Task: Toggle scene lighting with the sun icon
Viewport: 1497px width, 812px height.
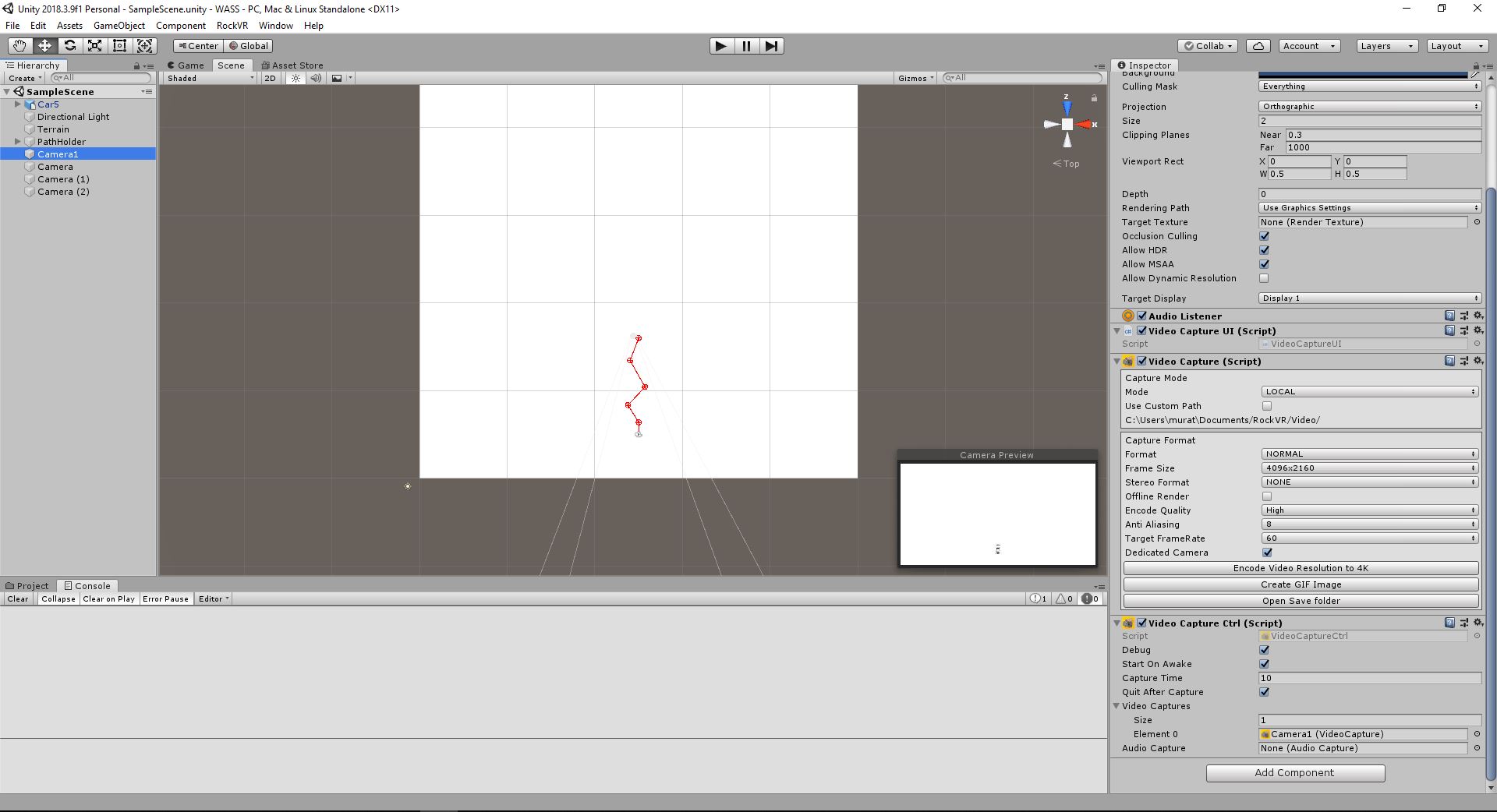Action: [x=295, y=78]
